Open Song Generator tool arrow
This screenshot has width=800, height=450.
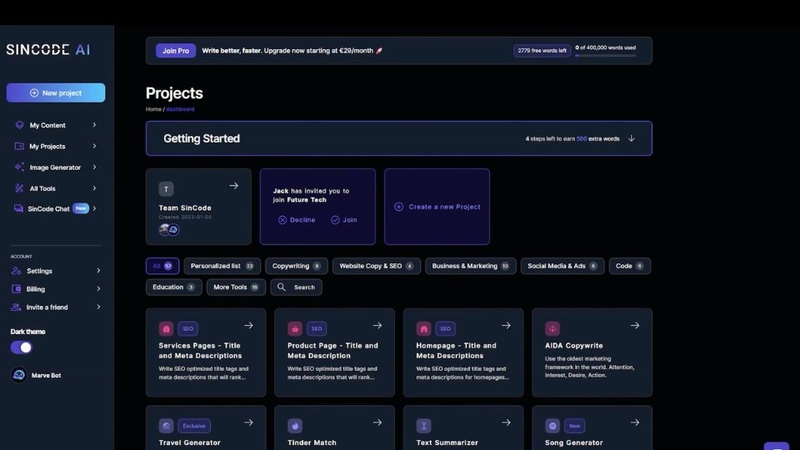click(x=635, y=422)
